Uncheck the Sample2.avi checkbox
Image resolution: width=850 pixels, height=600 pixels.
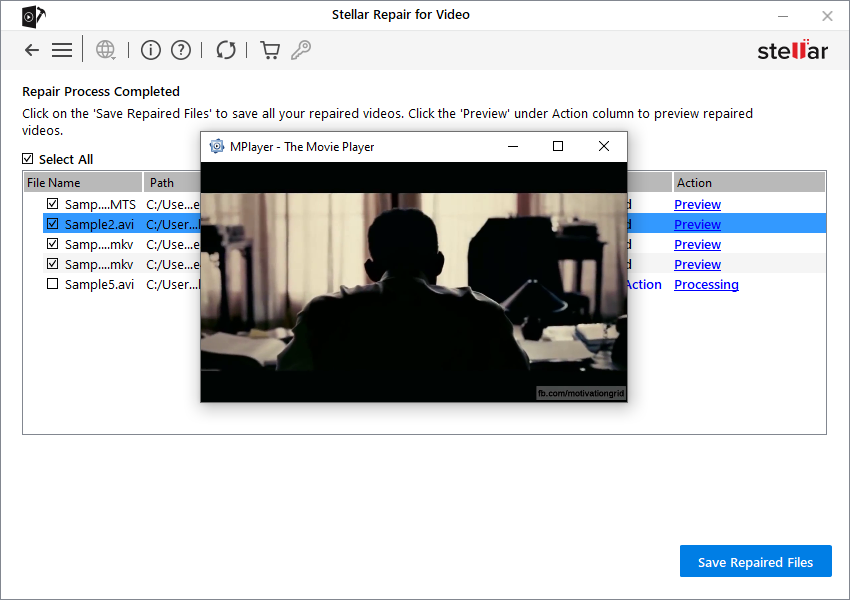53,224
